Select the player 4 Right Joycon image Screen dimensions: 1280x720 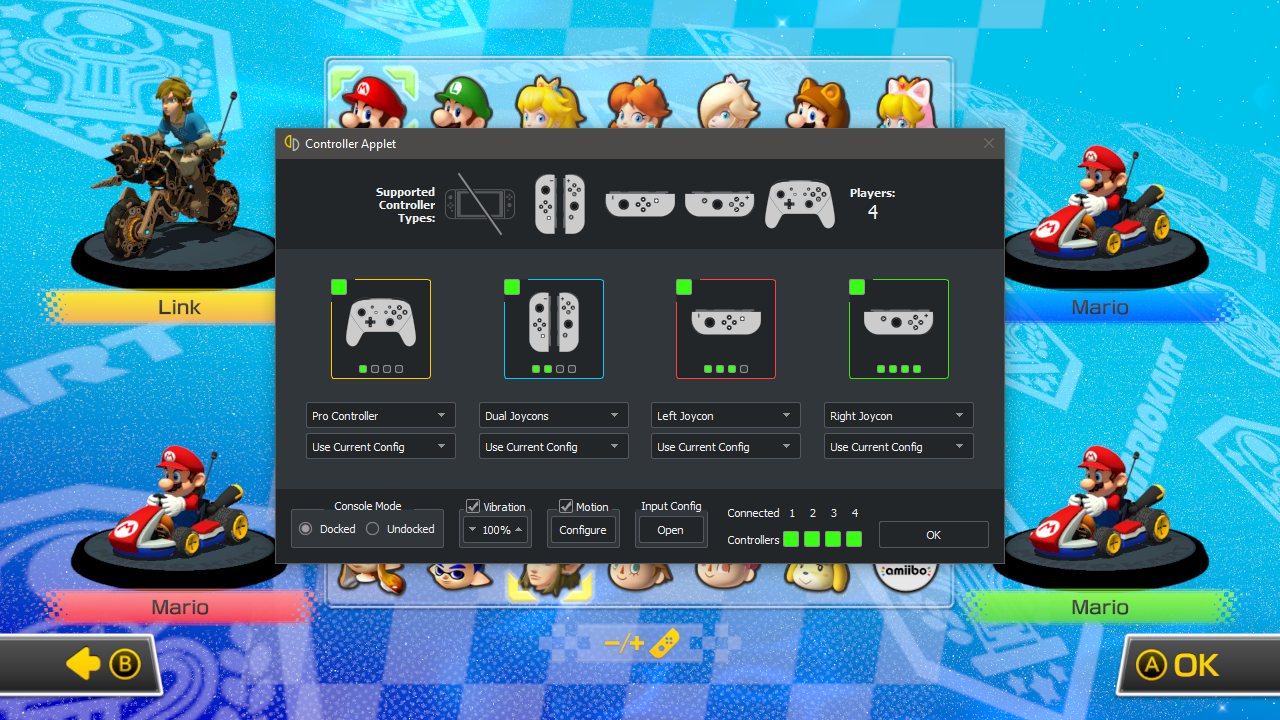tap(899, 329)
